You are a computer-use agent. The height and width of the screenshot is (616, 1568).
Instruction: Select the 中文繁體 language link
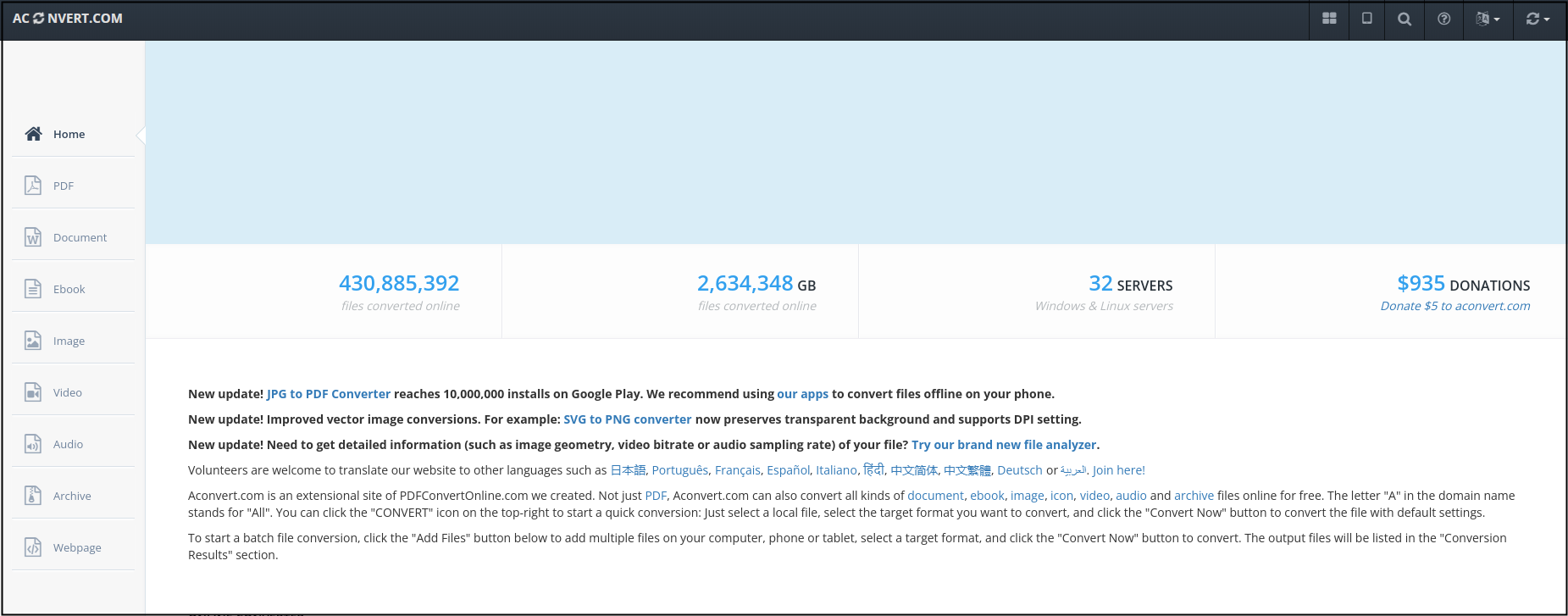(x=967, y=470)
